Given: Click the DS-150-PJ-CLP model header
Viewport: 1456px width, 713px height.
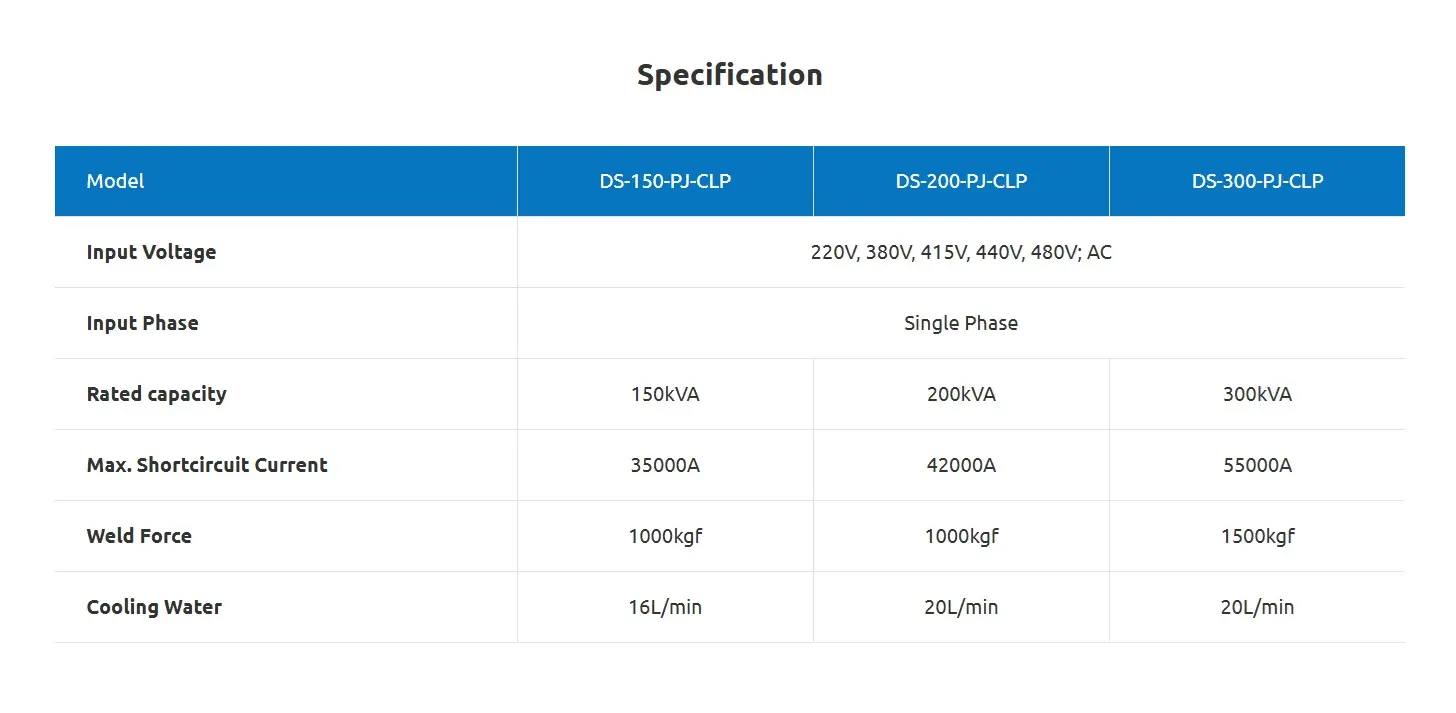Looking at the screenshot, I should [x=665, y=181].
